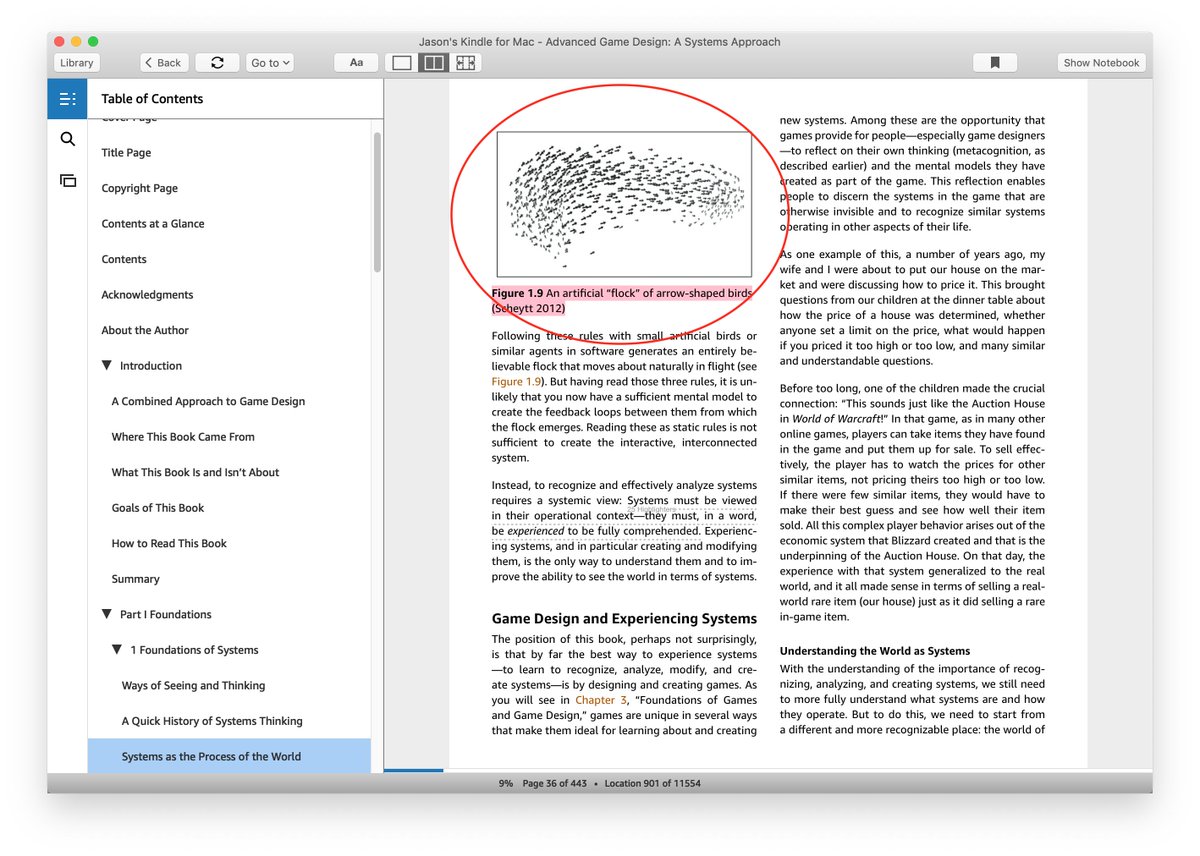Screen dimensions: 1200x856
Task: Go to Contents at a Glance
Action: click(153, 224)
